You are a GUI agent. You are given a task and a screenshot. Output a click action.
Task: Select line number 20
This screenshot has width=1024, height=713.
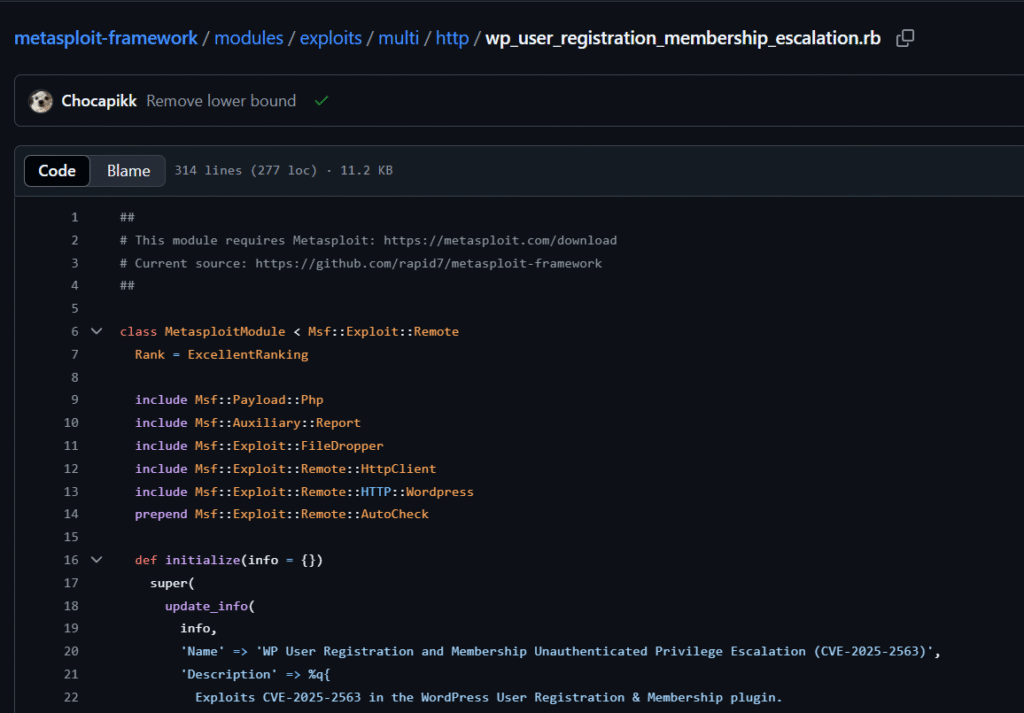(71, 652)
